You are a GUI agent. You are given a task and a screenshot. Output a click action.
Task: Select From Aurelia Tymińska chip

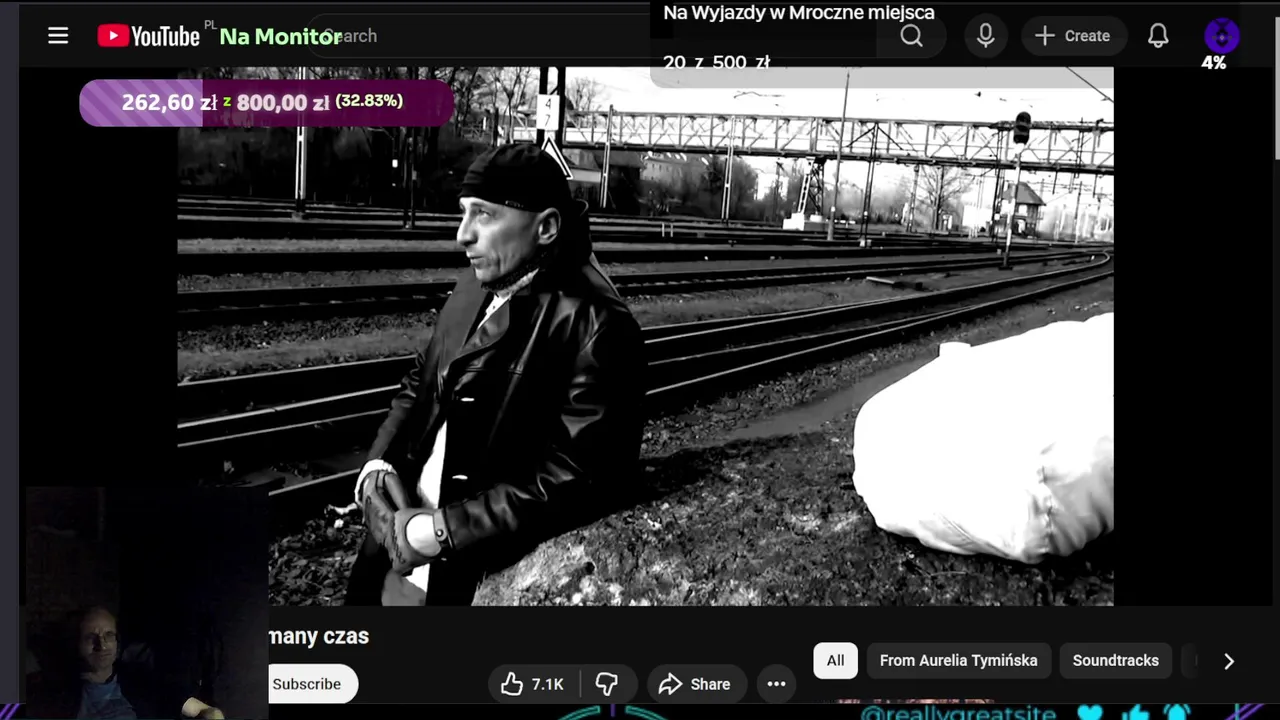958,660
